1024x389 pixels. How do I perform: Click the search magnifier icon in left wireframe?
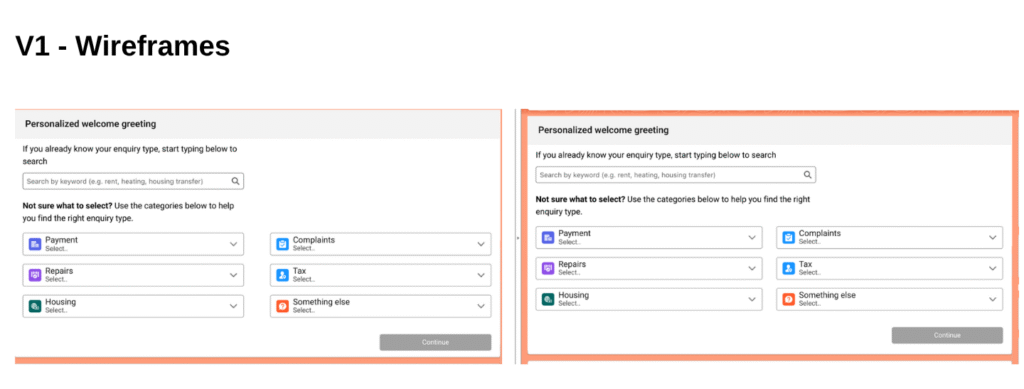point(235,181)
